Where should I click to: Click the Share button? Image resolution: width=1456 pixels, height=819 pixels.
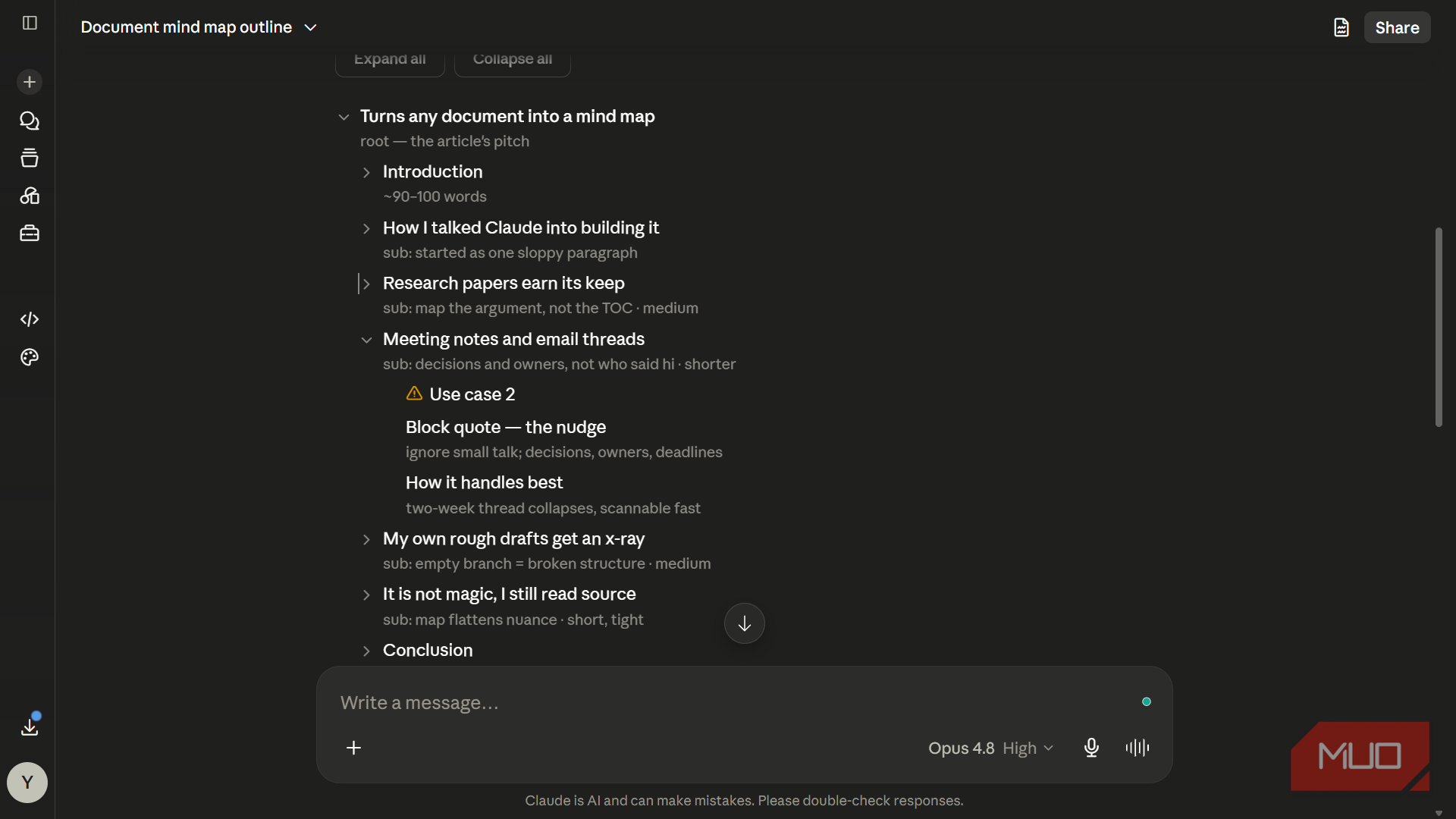1397,27
